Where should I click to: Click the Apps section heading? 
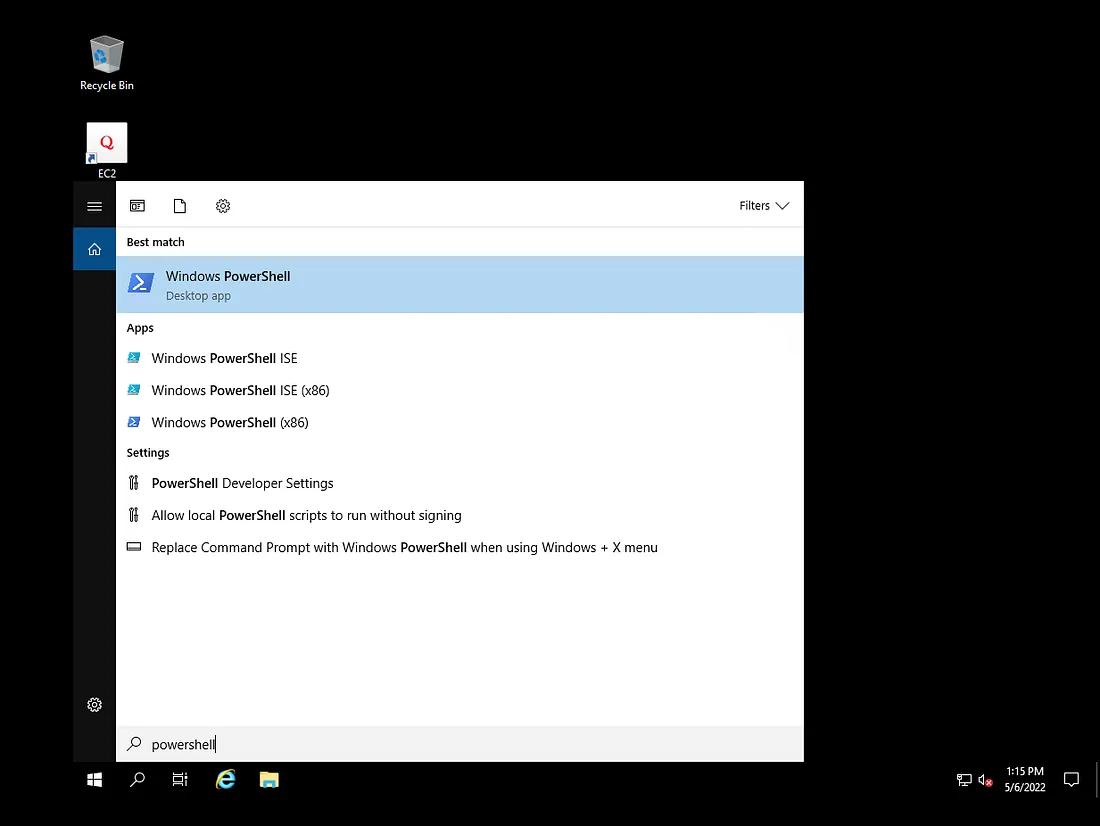[140, 328]
